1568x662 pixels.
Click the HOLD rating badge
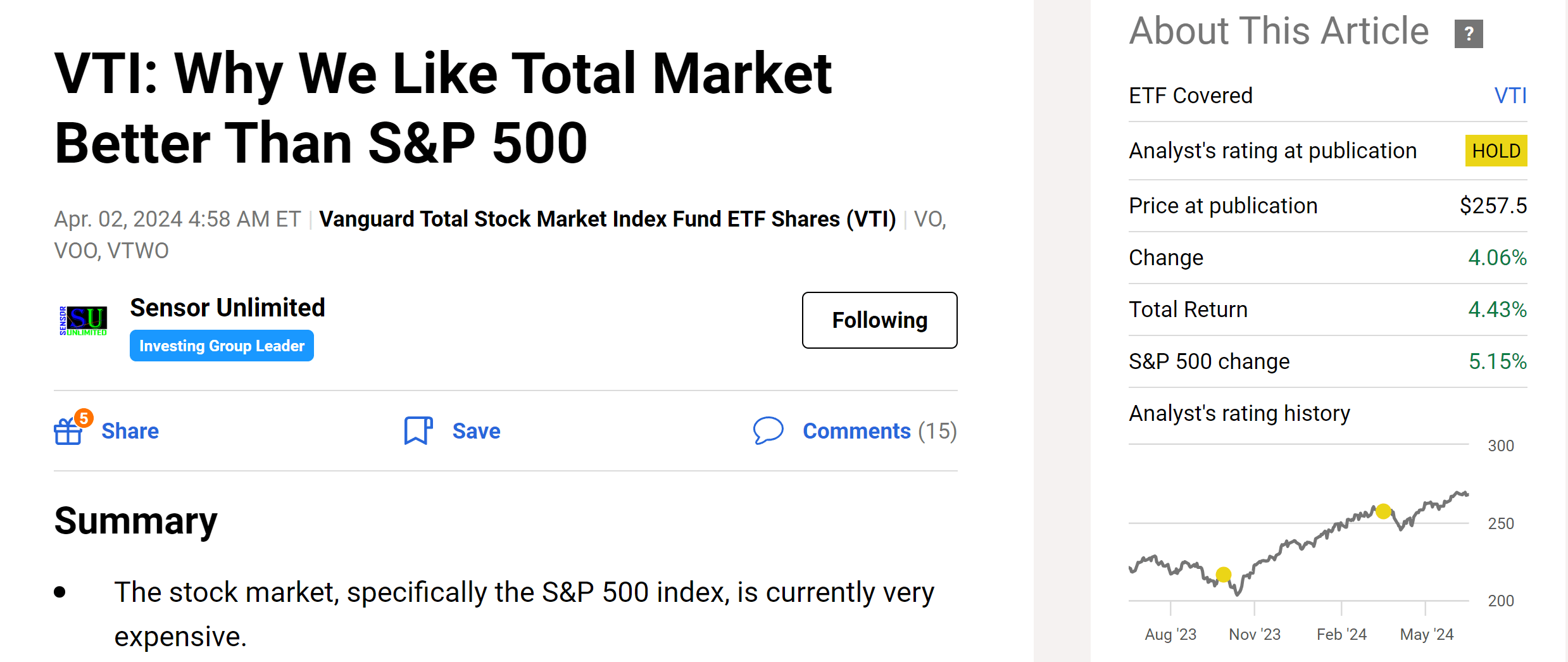coord(1496,151)
